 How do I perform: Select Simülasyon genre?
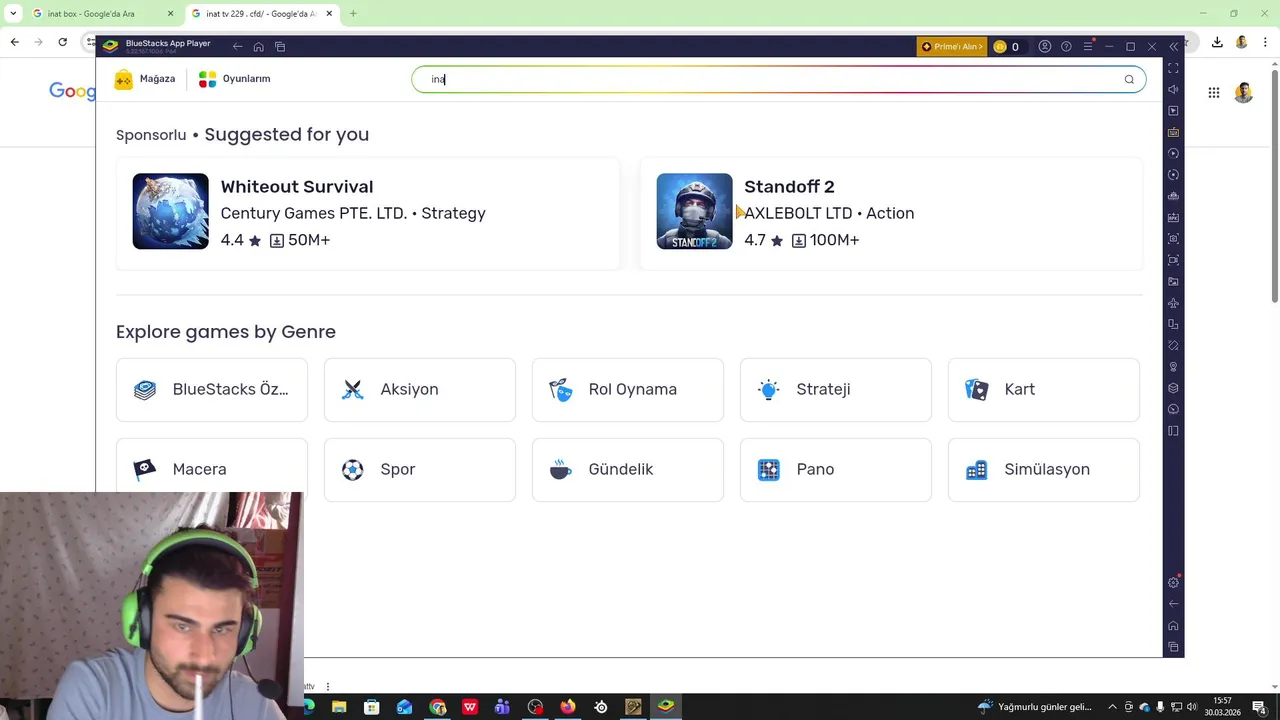[x=1044, y=470]
